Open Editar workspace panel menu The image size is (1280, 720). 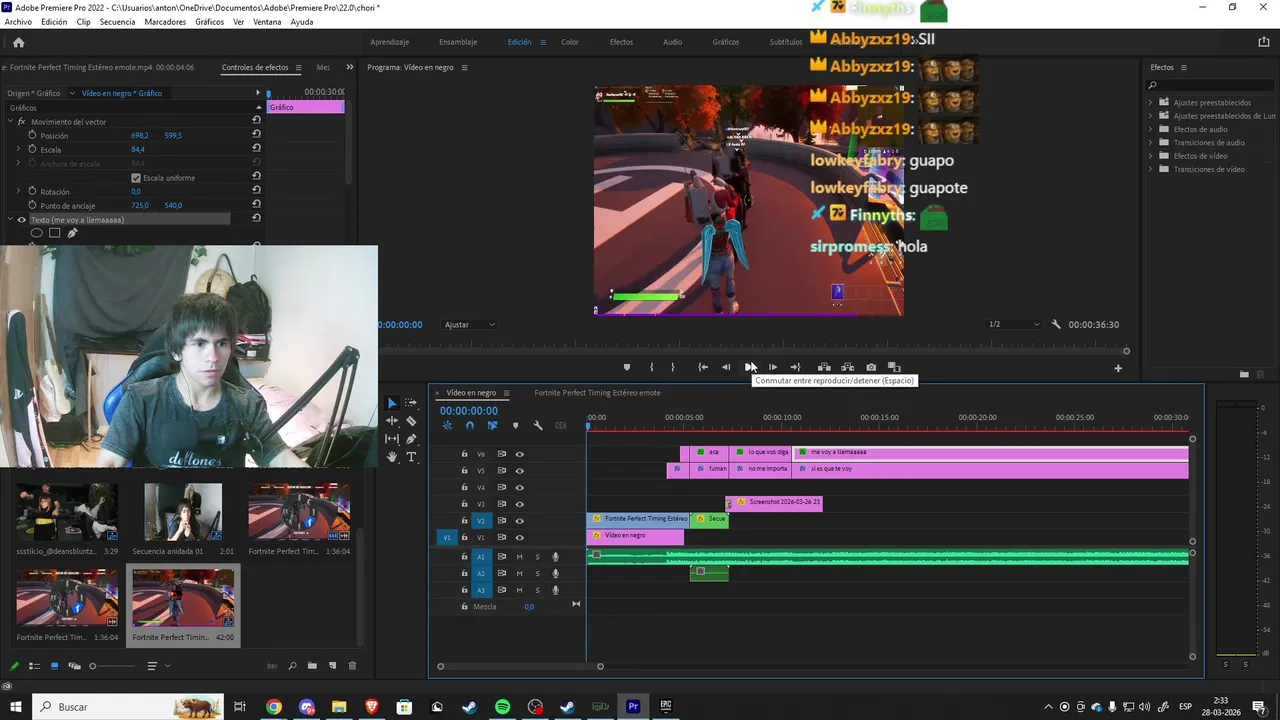point(543,42)
